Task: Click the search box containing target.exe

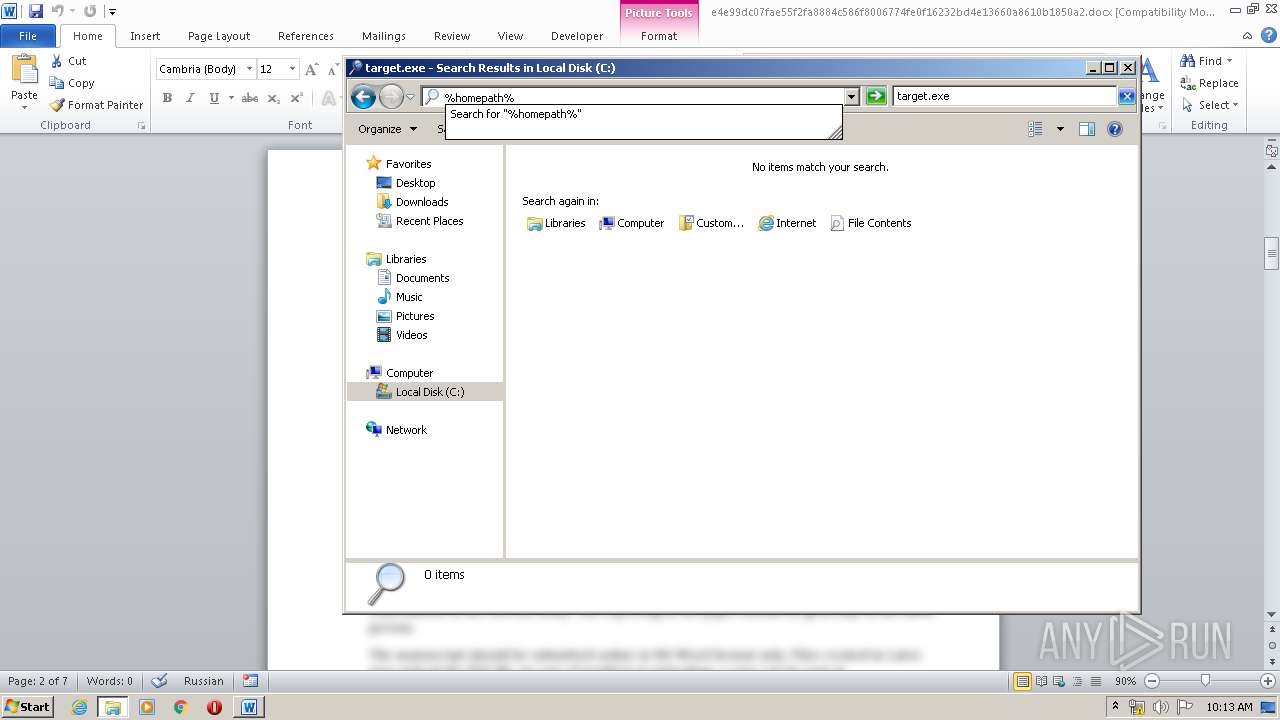Action: click(1005, 96)
